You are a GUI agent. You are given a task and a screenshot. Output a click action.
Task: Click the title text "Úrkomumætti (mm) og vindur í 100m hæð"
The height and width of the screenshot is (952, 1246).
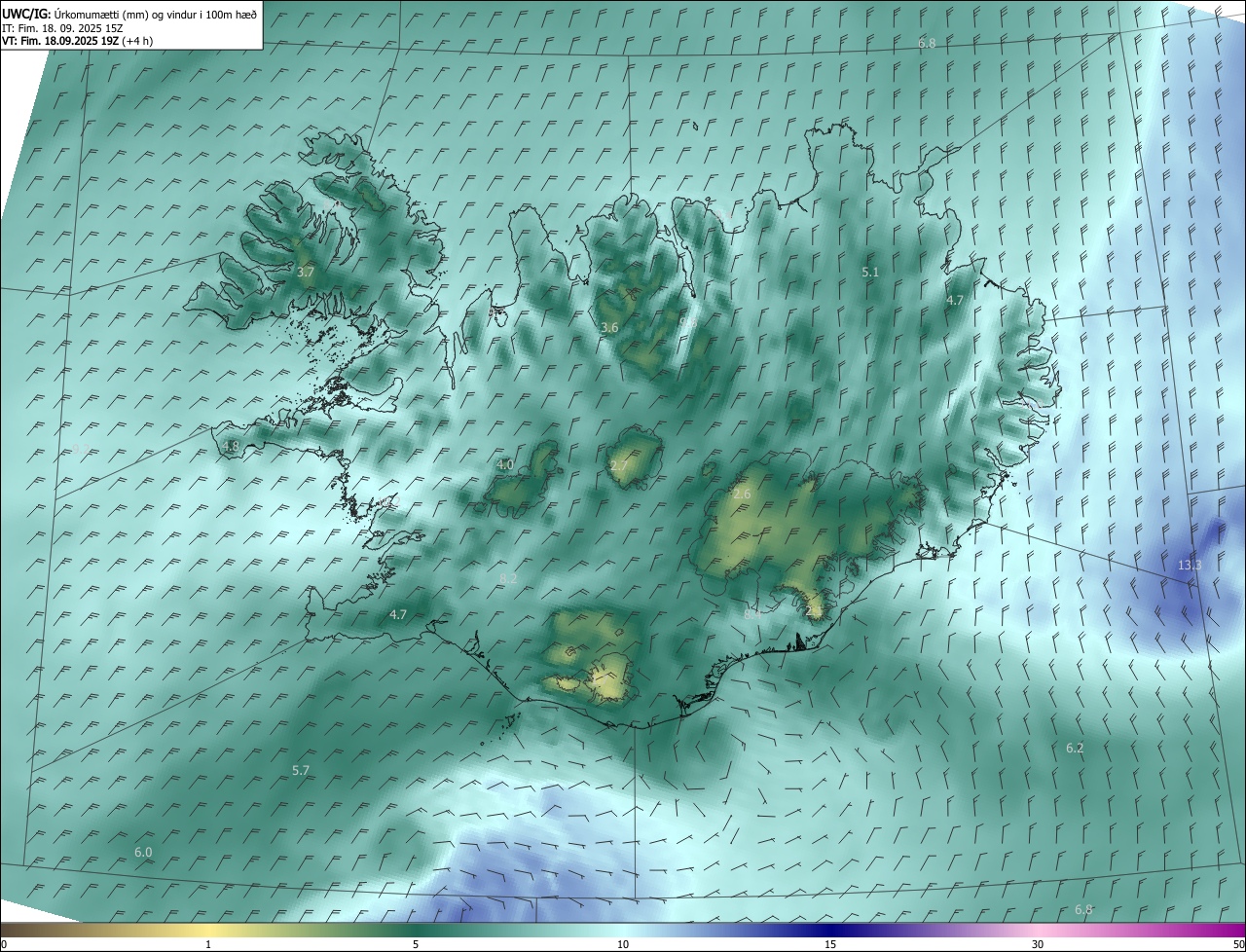[156, 14]
